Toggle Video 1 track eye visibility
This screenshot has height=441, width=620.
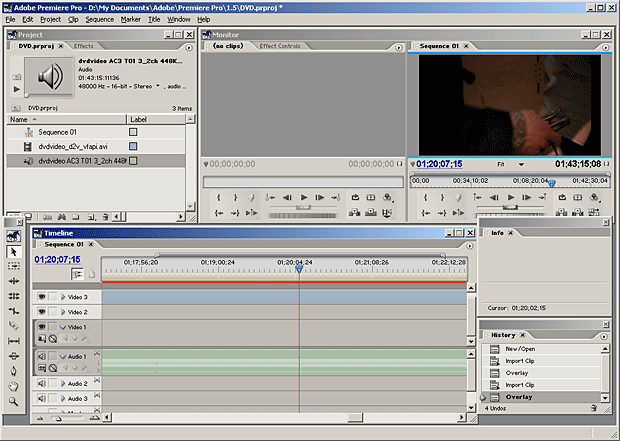(42, 327)
